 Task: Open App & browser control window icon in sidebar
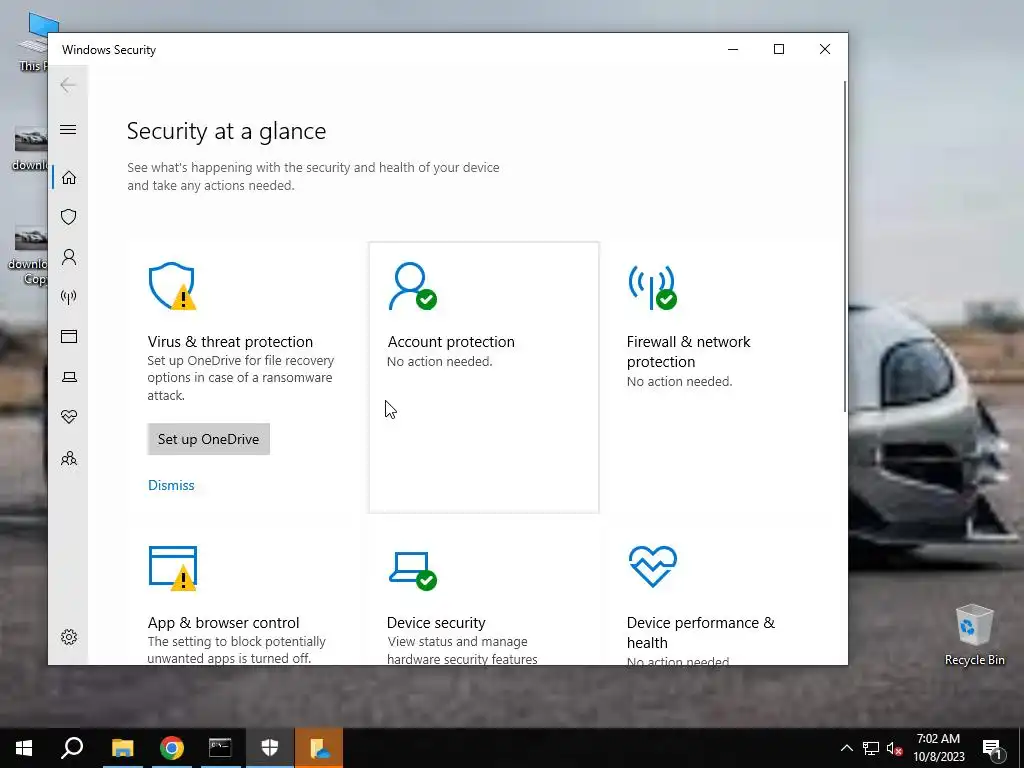tap(69, 336)
